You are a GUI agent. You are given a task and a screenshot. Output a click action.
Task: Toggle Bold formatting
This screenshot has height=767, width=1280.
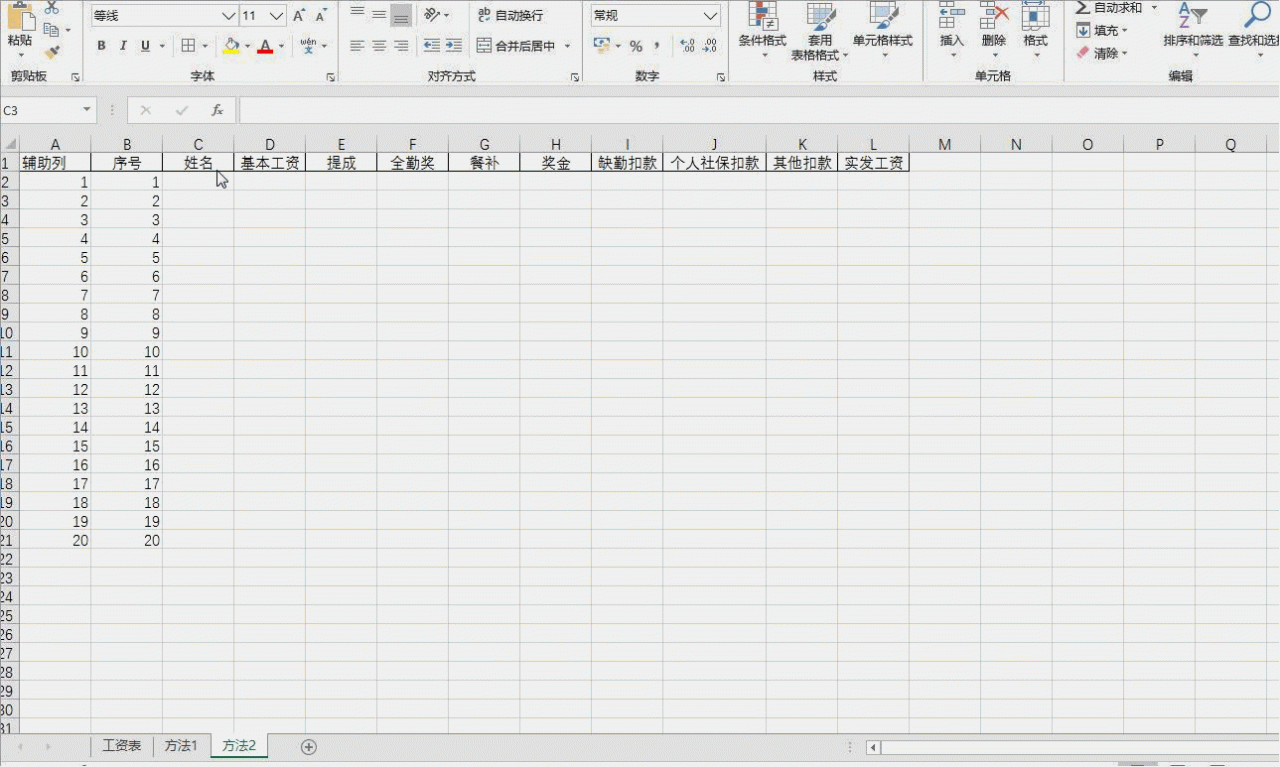pos(101,46)
